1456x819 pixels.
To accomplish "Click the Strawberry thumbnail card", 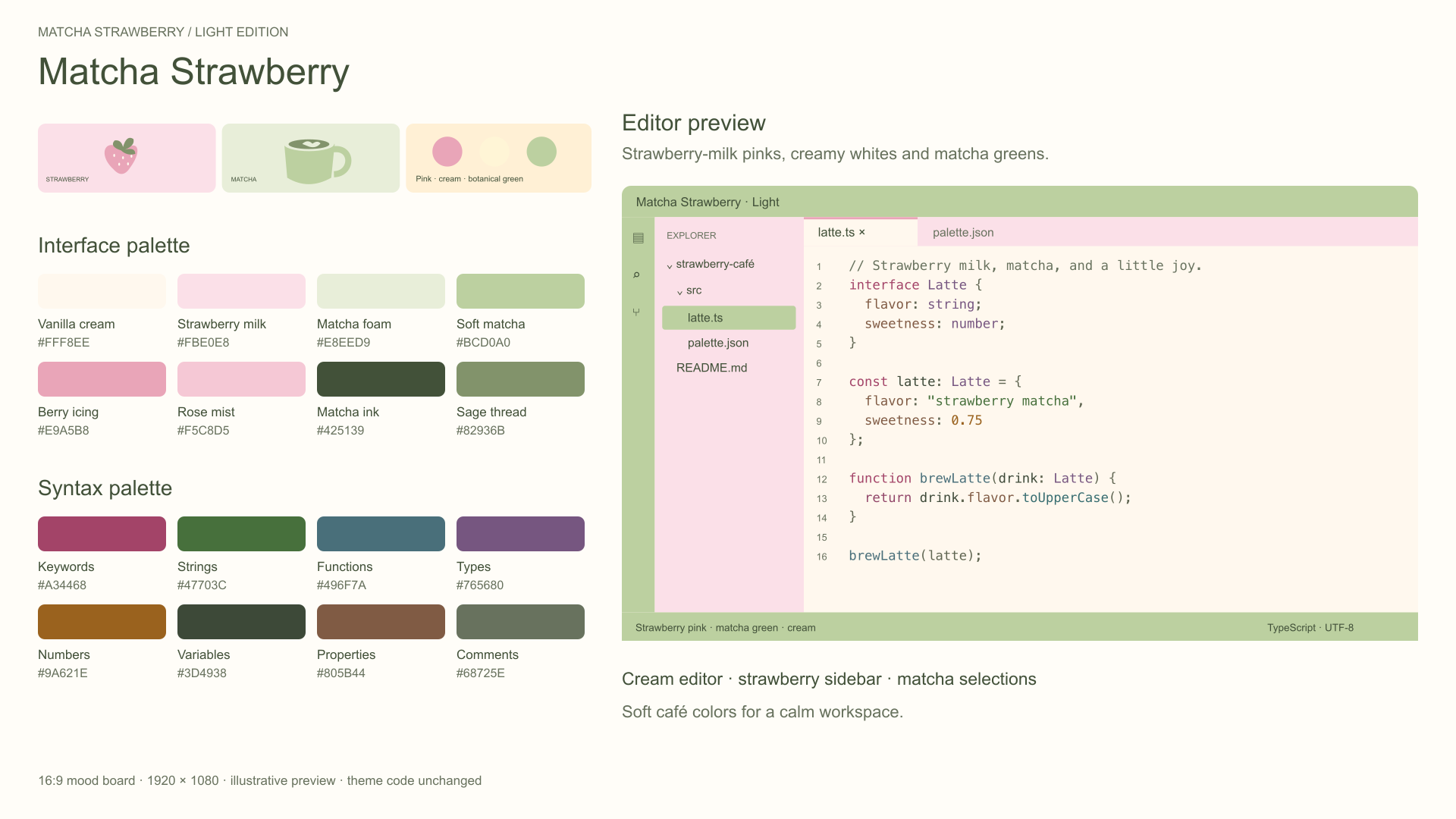I will coord(127,158).
